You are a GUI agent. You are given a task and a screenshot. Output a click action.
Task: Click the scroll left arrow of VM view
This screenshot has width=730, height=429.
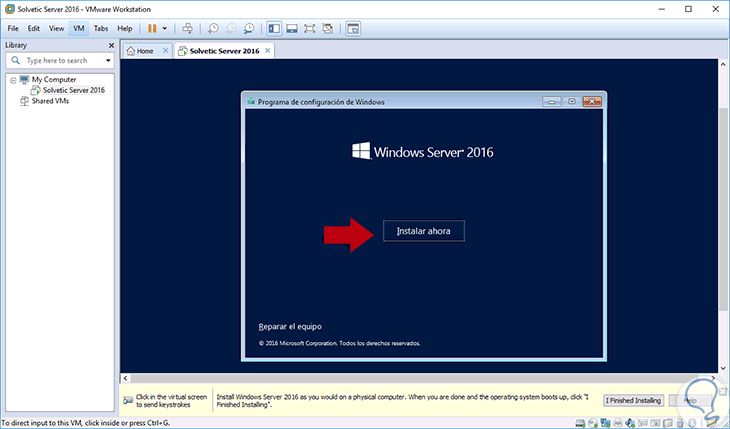(125, 378)
